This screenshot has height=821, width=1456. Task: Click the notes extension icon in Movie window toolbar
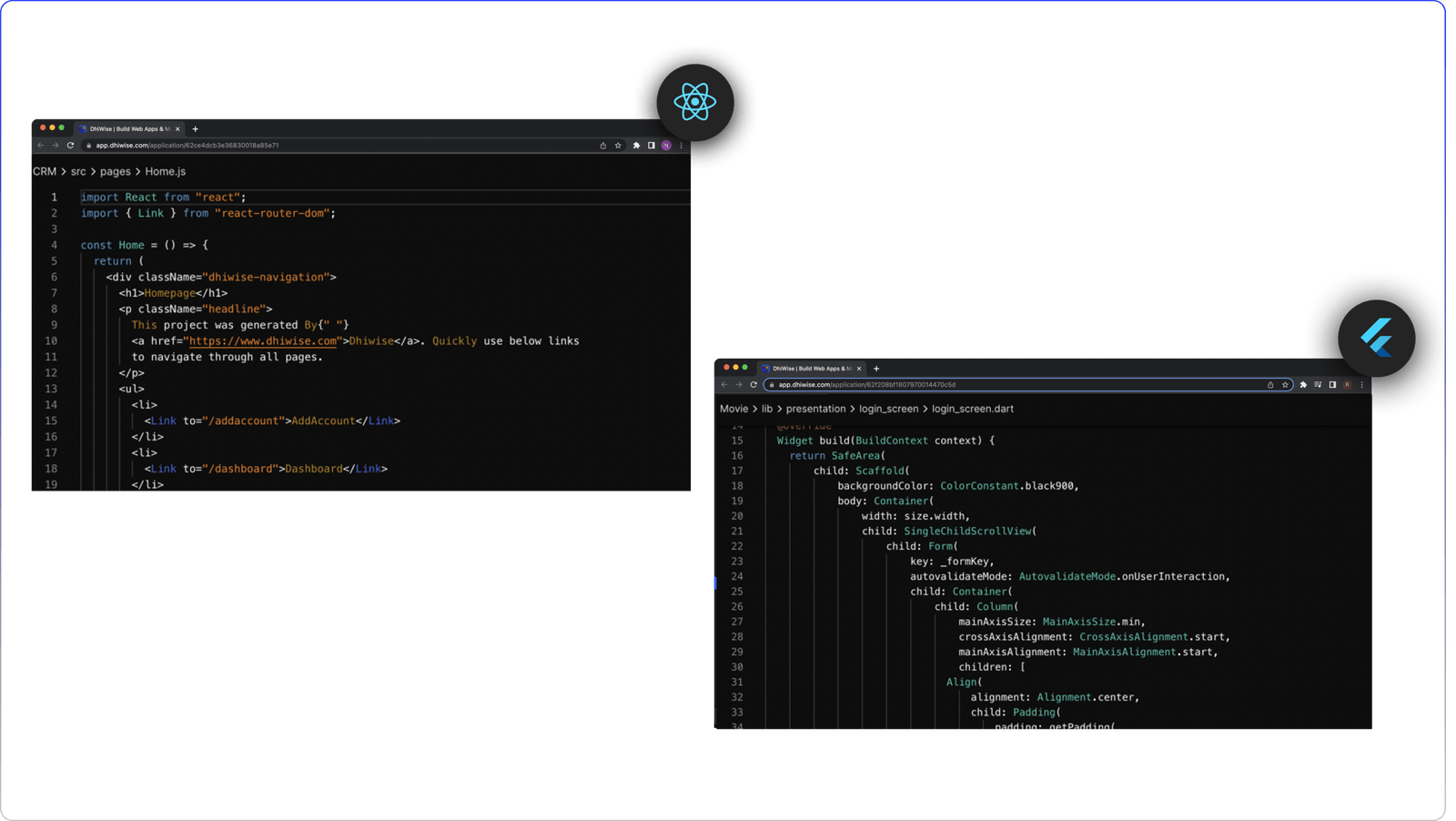coord(1318,385)
